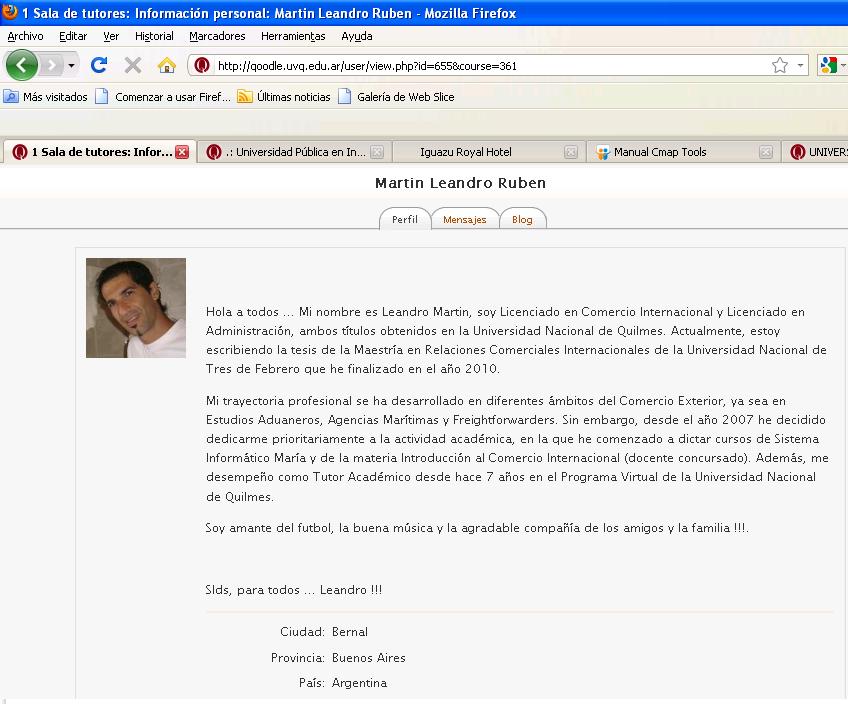This screenshot has height=704, width=848.
Task: Open the Archivo menu
Action: click(x=25, y=36)
